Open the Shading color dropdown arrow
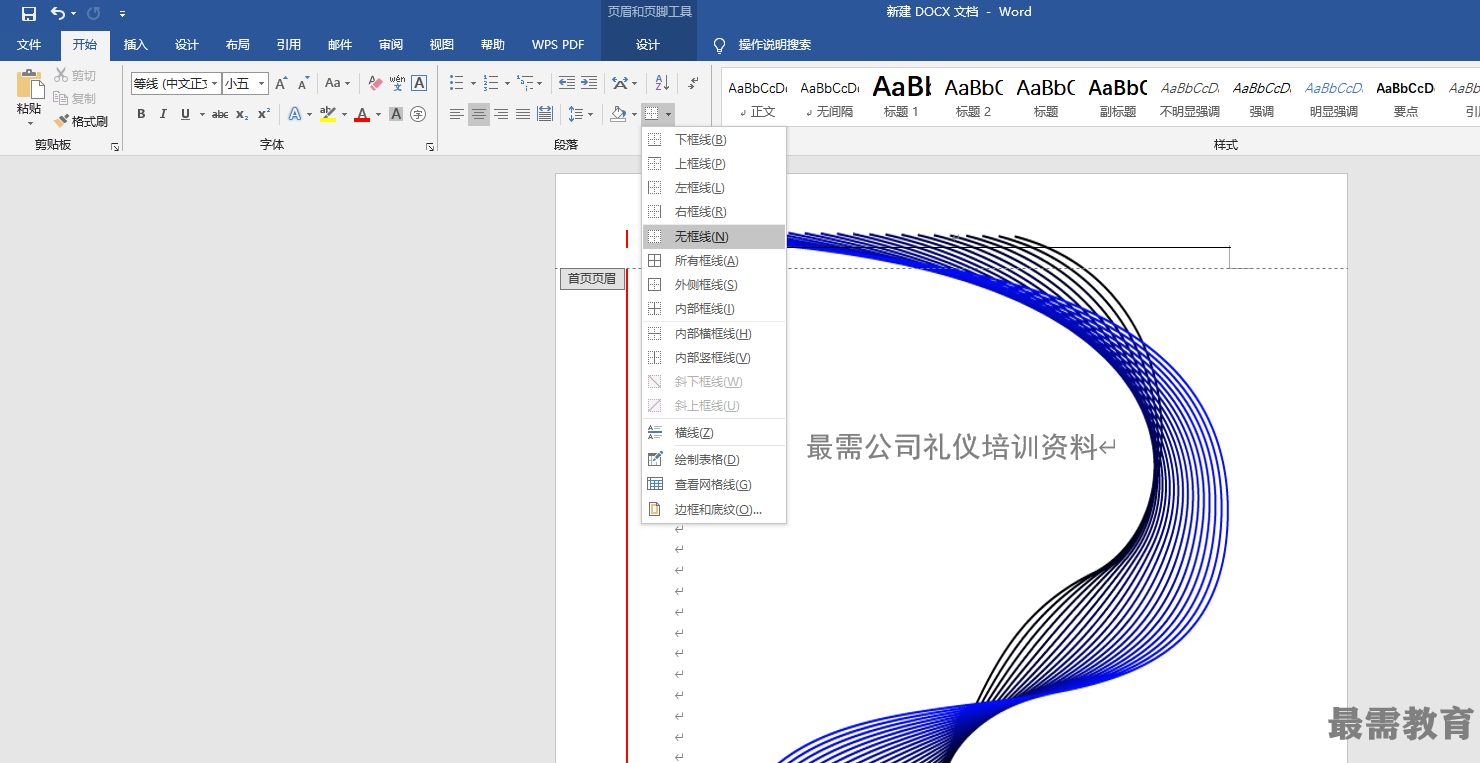1480x763 pixels. coord(634,114)
